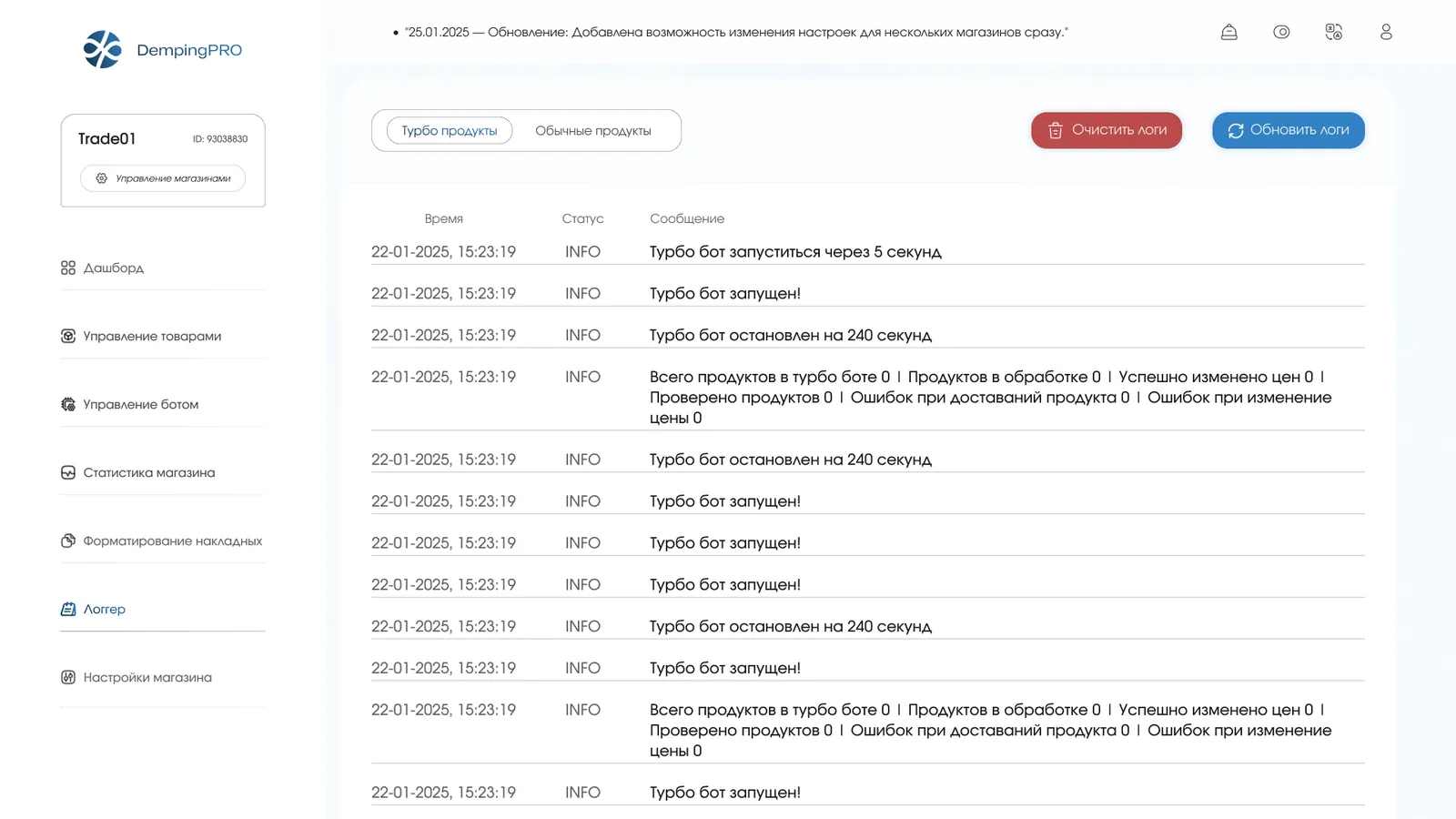
Task: Click the Управление ботом icon
Action: (68, 404)
